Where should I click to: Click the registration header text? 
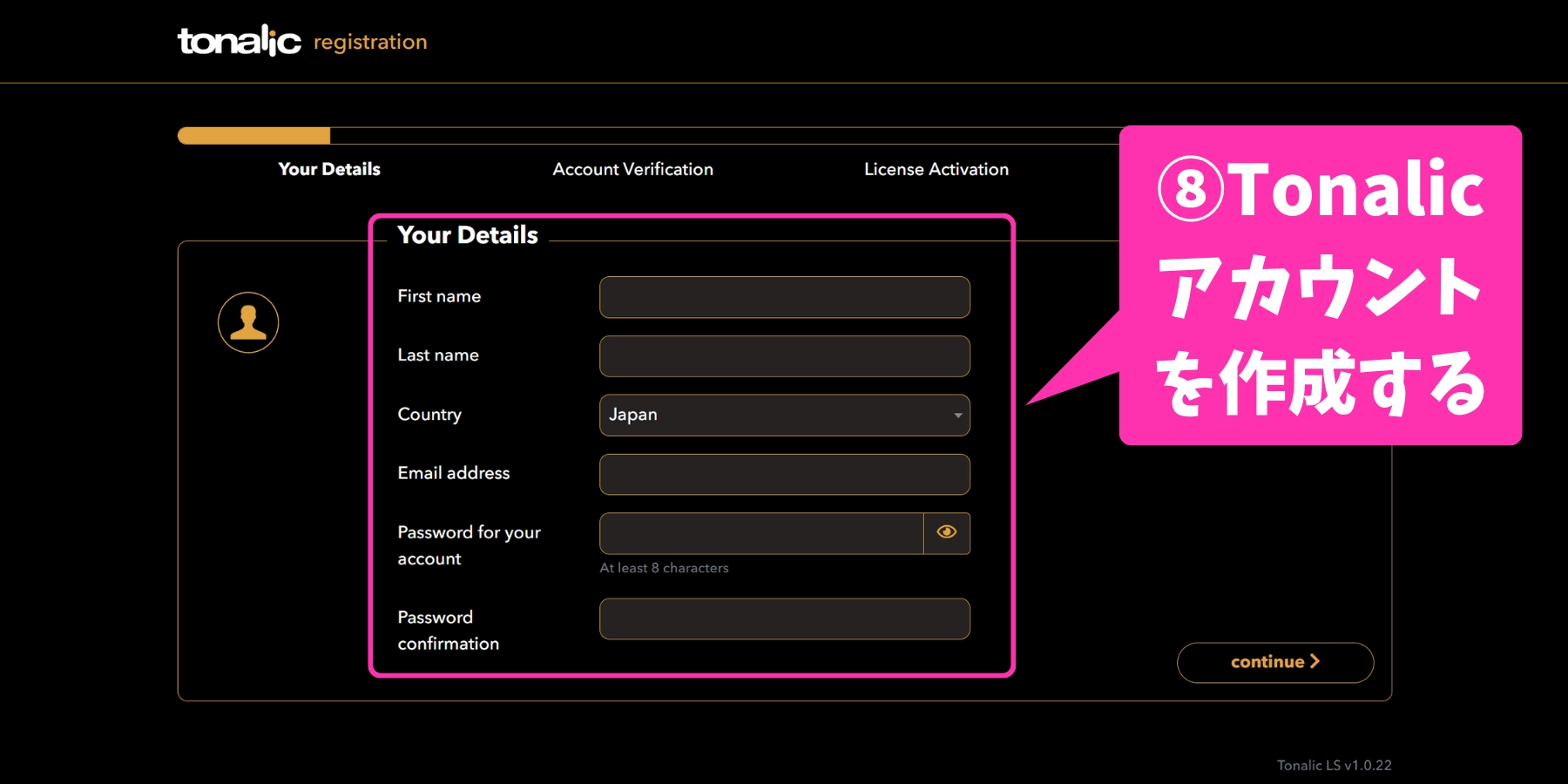(370, 42)
